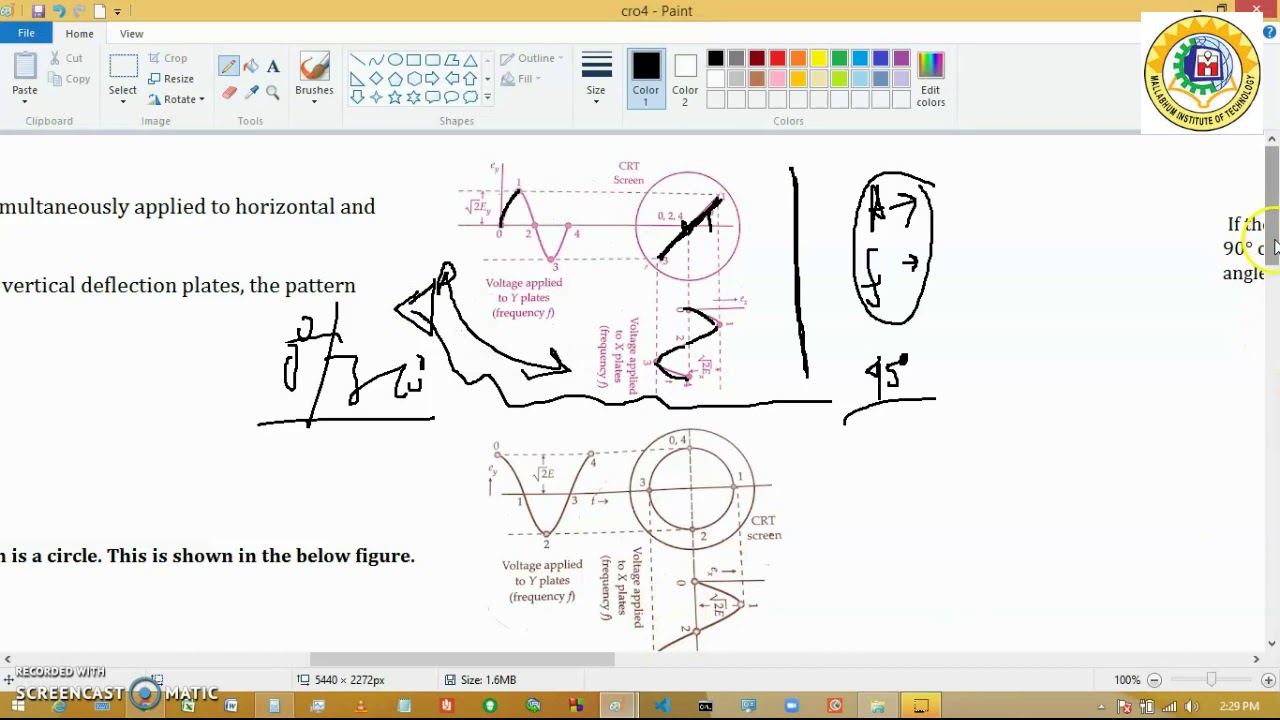The height and width of the screenshot is (720, 1280).
Task: Click the Undo arrow in title bar
Action: point(59,11)
